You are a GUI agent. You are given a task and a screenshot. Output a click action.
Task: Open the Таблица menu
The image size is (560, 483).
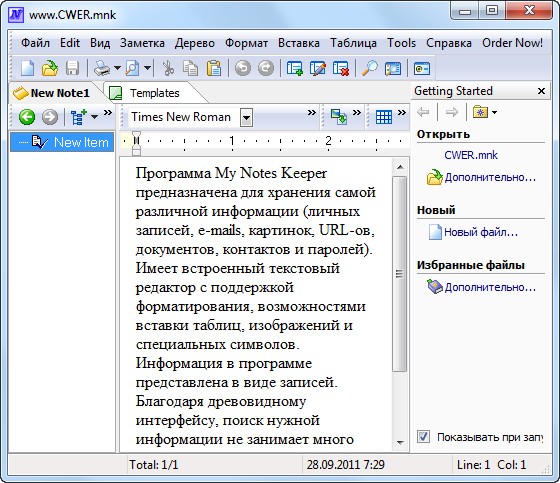point(353,43)
